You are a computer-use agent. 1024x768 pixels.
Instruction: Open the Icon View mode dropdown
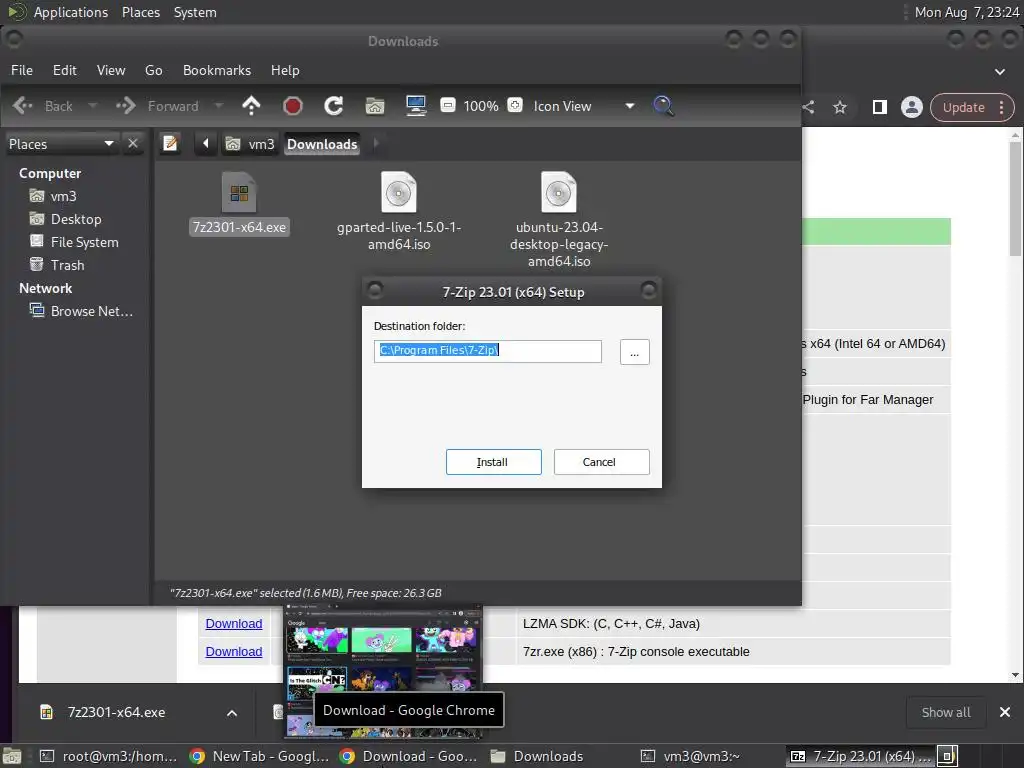point(583,106)
